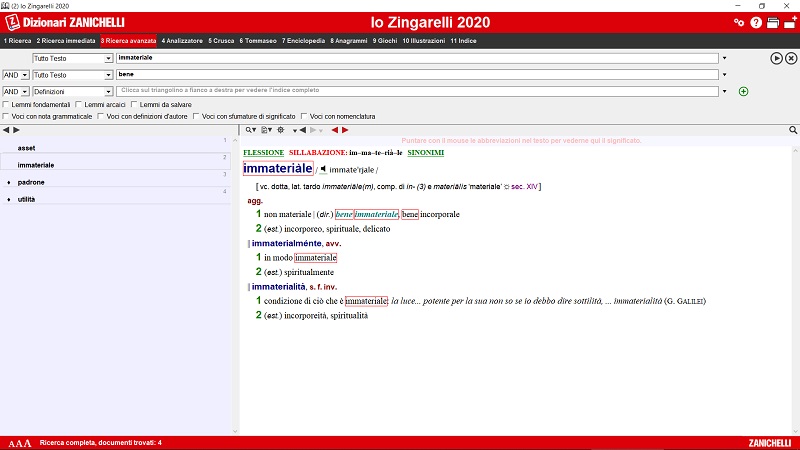Click the immaterialità derived lemma
Viewport: 800px width, 450px height.
coord(278,287)
